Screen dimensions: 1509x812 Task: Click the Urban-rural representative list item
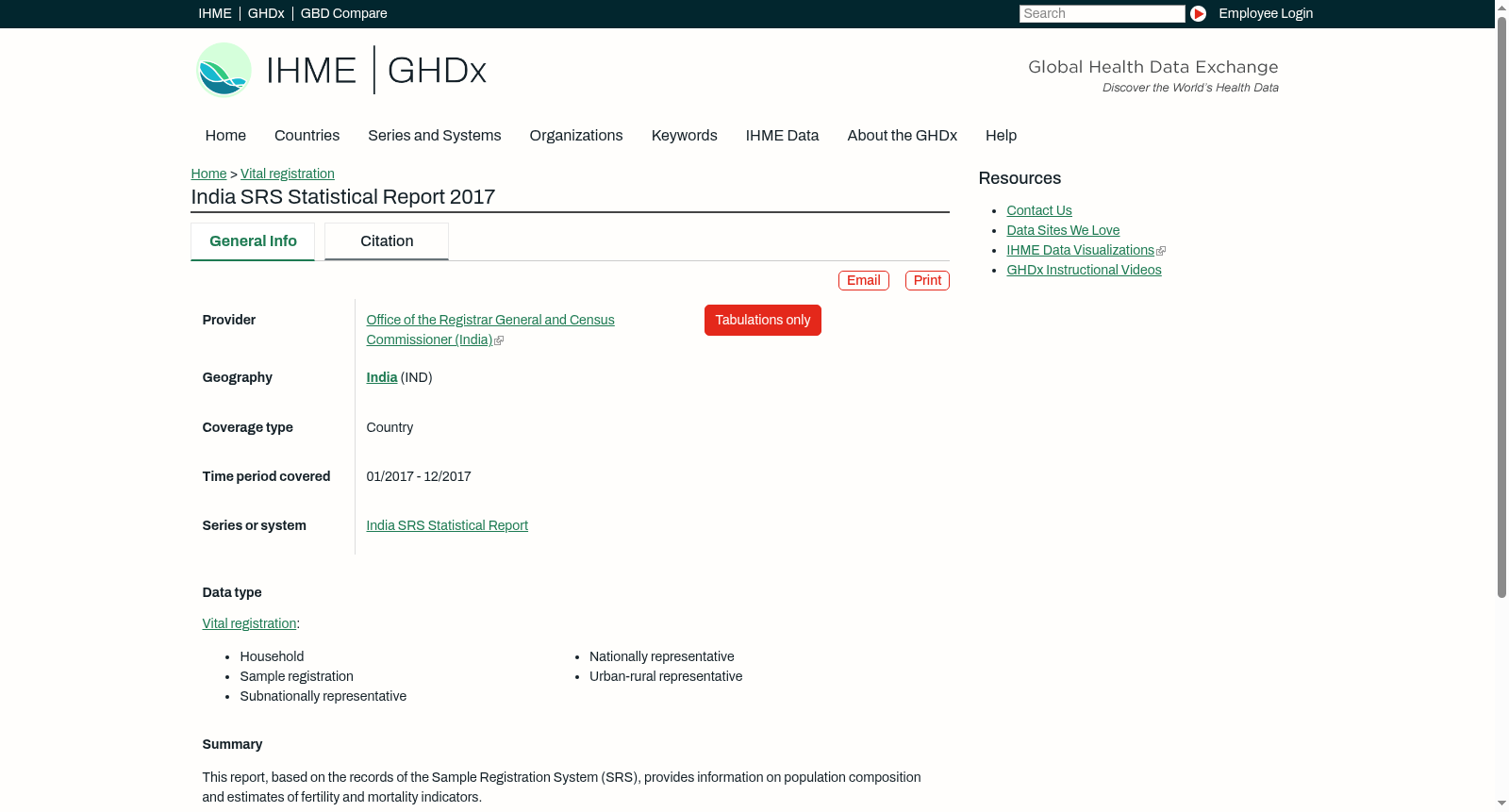coord(666,676)
